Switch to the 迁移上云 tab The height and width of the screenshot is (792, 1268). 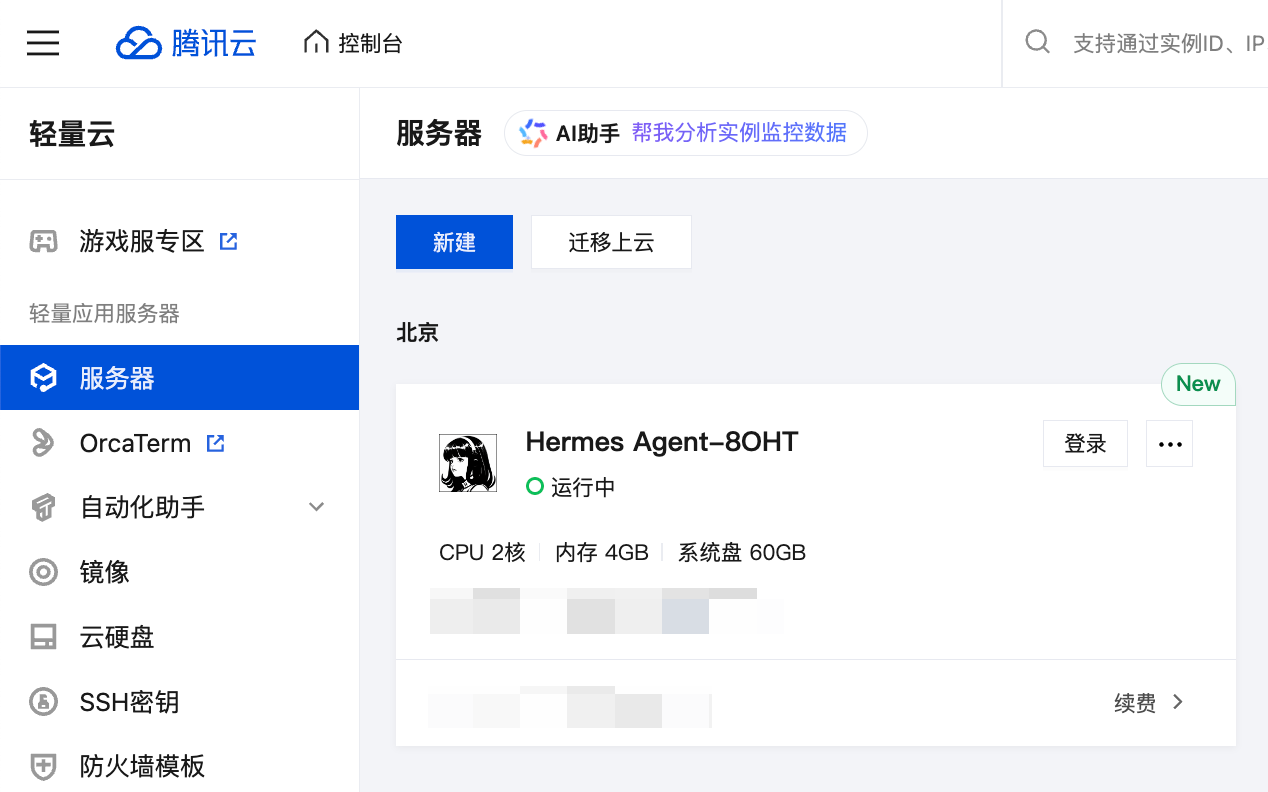point(610,242)
